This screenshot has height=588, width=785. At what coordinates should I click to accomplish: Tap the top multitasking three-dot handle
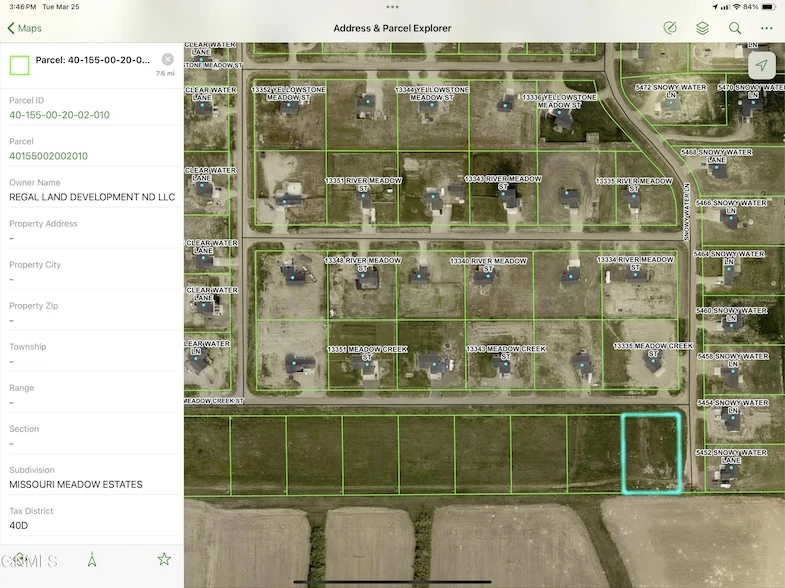pyautogui.click(x=392, y=6)
